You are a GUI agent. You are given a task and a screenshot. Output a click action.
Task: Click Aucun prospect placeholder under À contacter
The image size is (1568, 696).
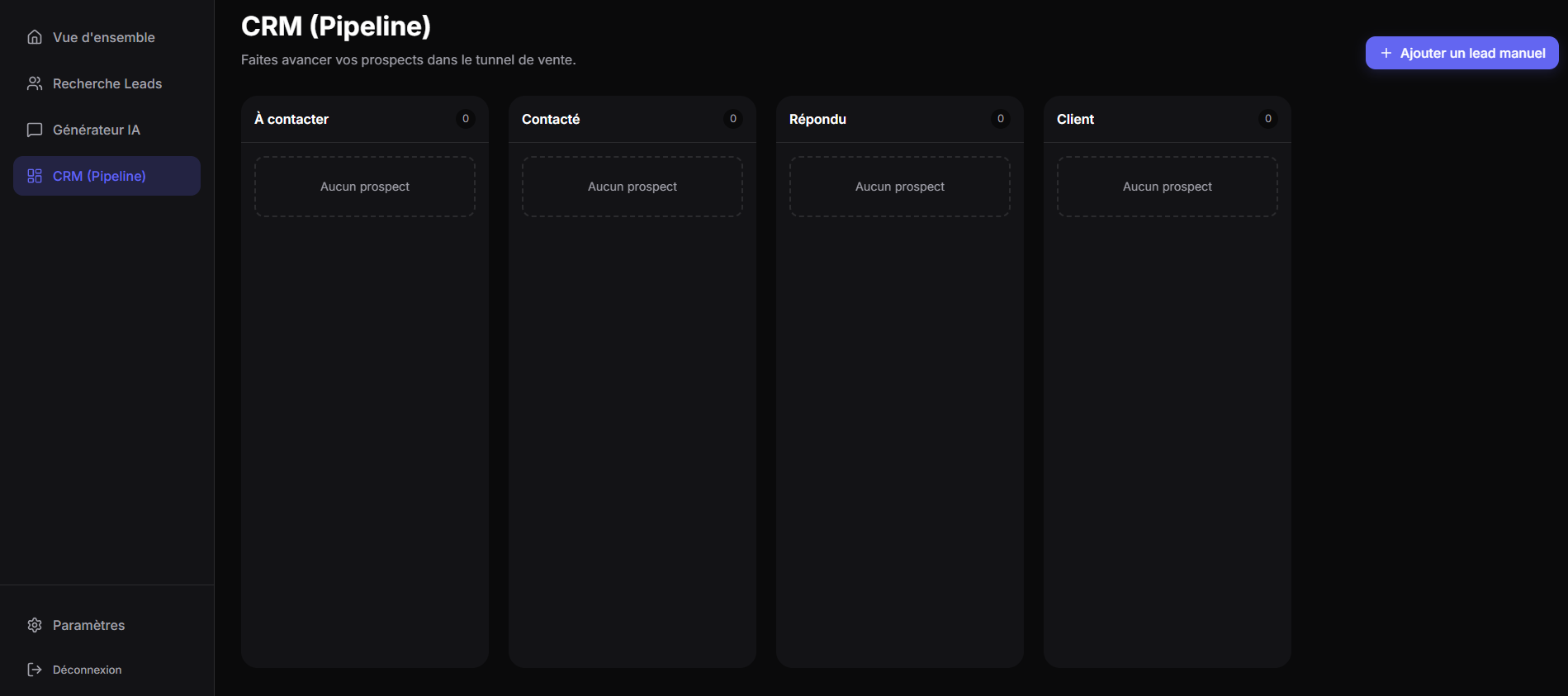pos(365,187)
